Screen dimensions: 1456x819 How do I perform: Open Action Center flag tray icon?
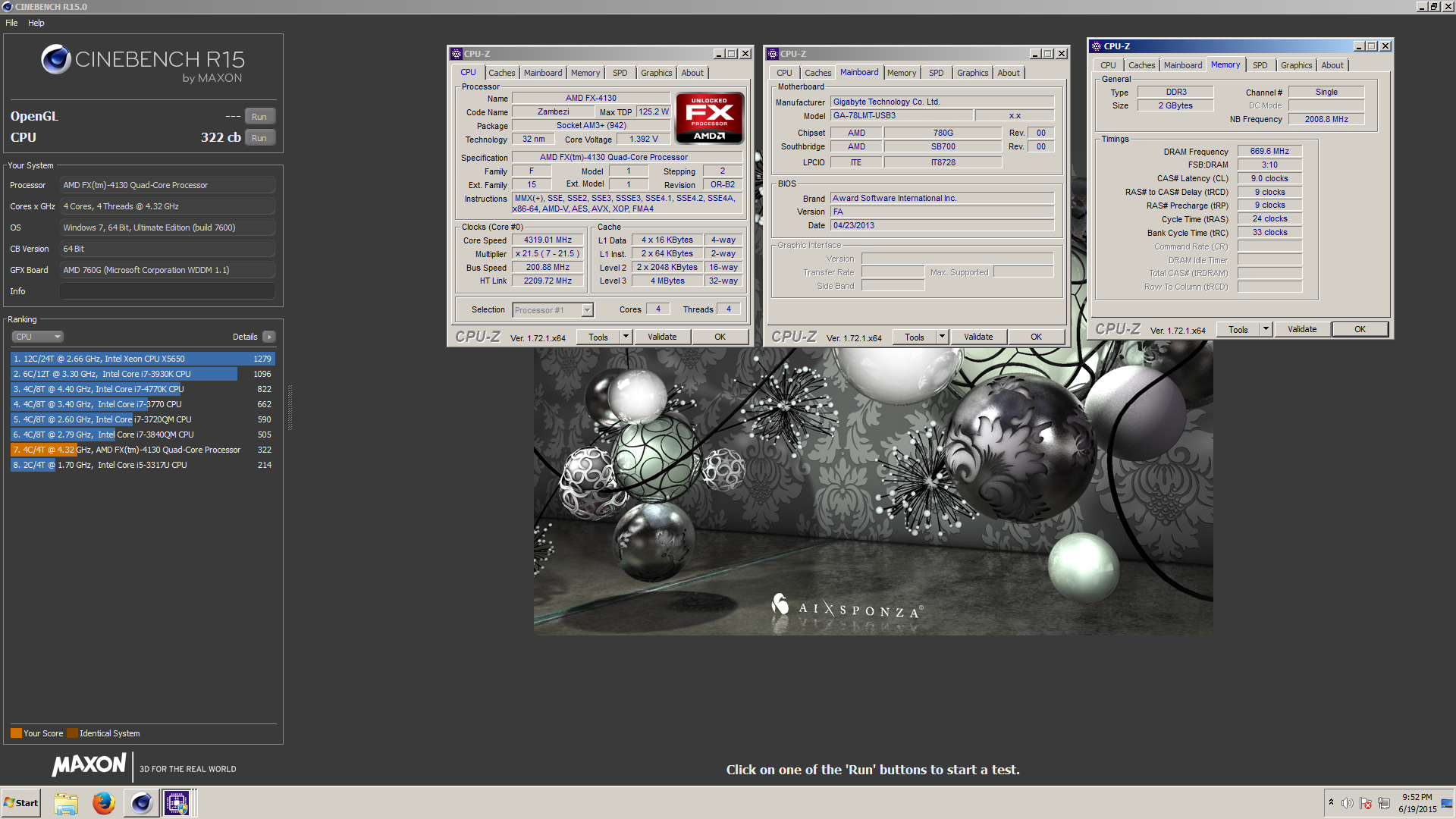point(1366,803)
